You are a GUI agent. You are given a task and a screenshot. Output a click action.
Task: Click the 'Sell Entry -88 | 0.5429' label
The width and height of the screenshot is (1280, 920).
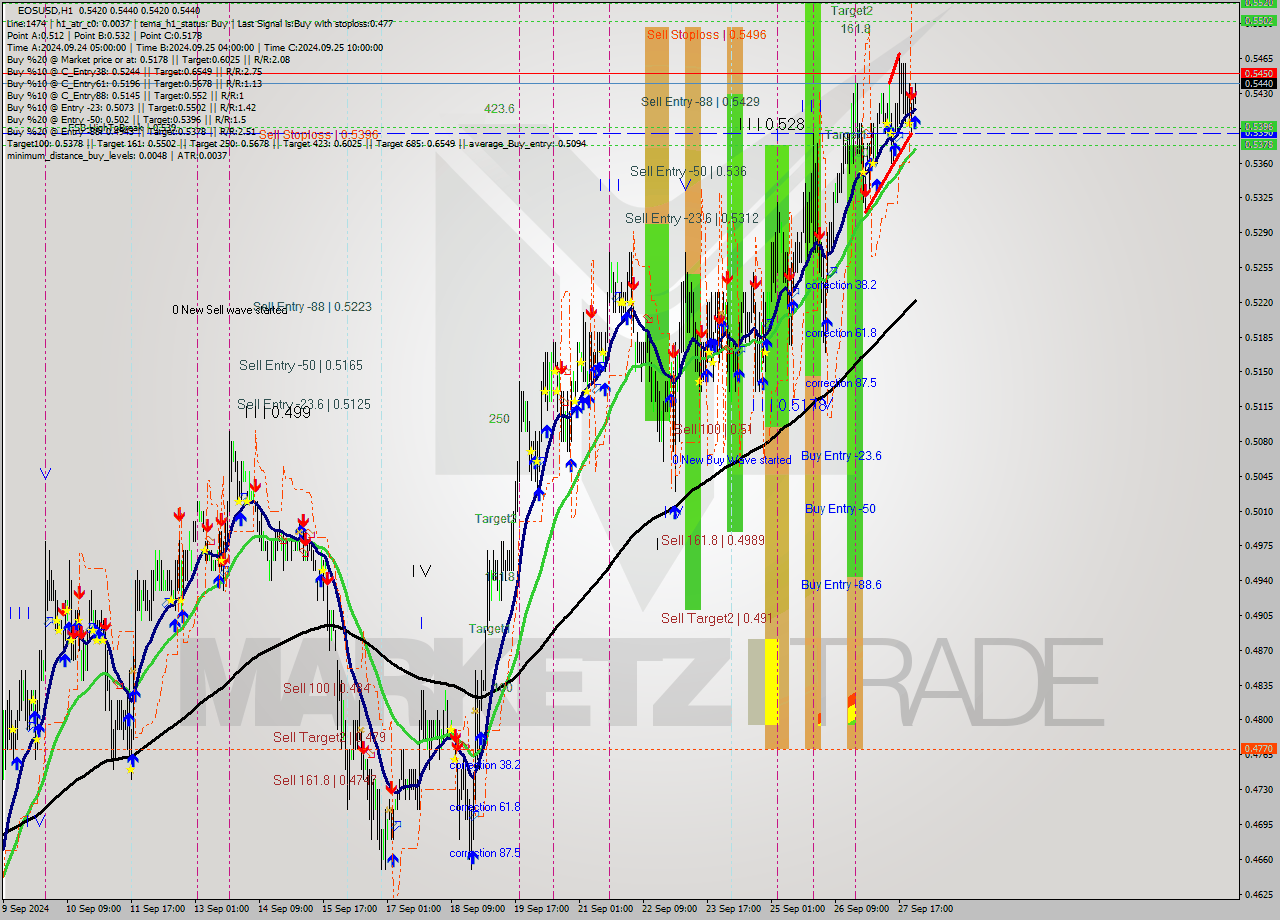tap(700, 101)
